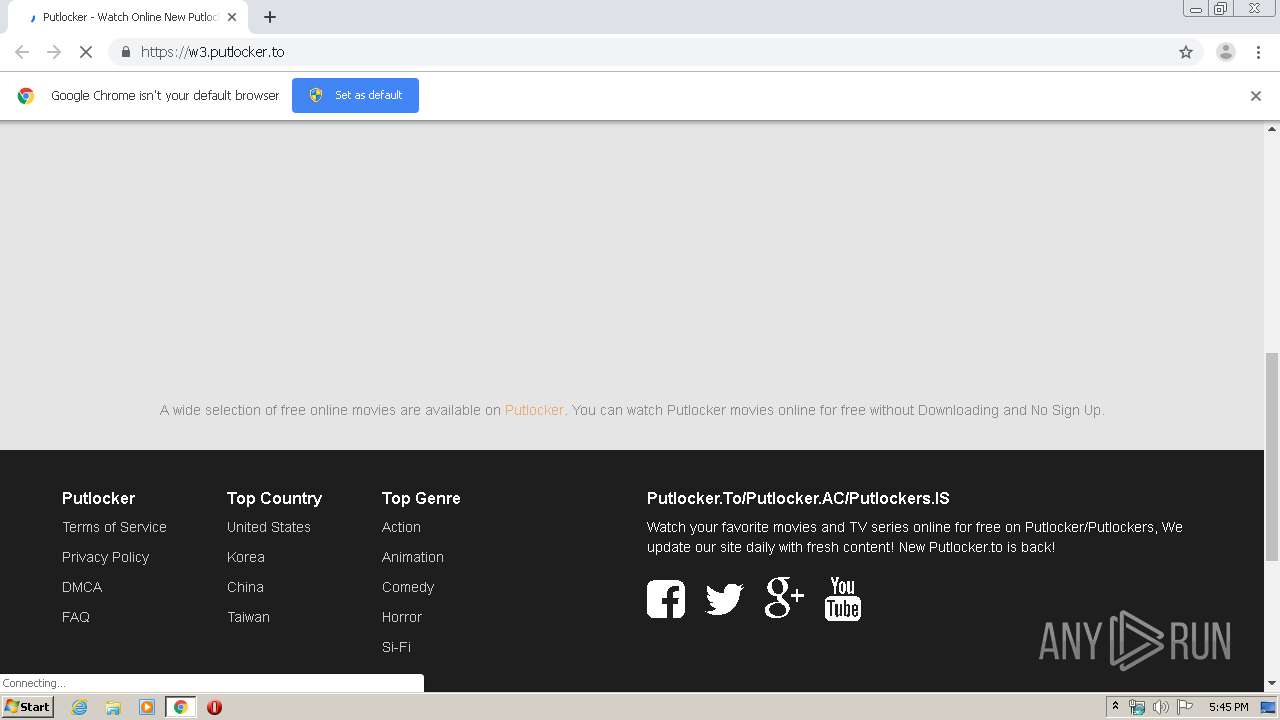Image resolution: width=1280 pixels, height=720 pixels.
Task: Open the YouTube icon in footer
Action: coord(842,598)
